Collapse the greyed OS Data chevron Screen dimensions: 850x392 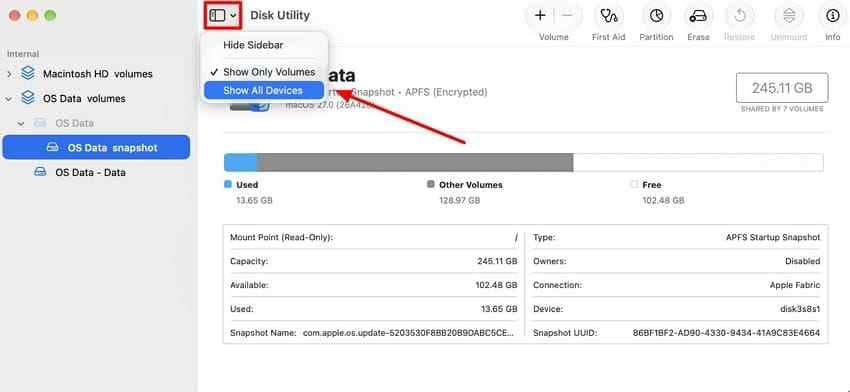[21, 124]
